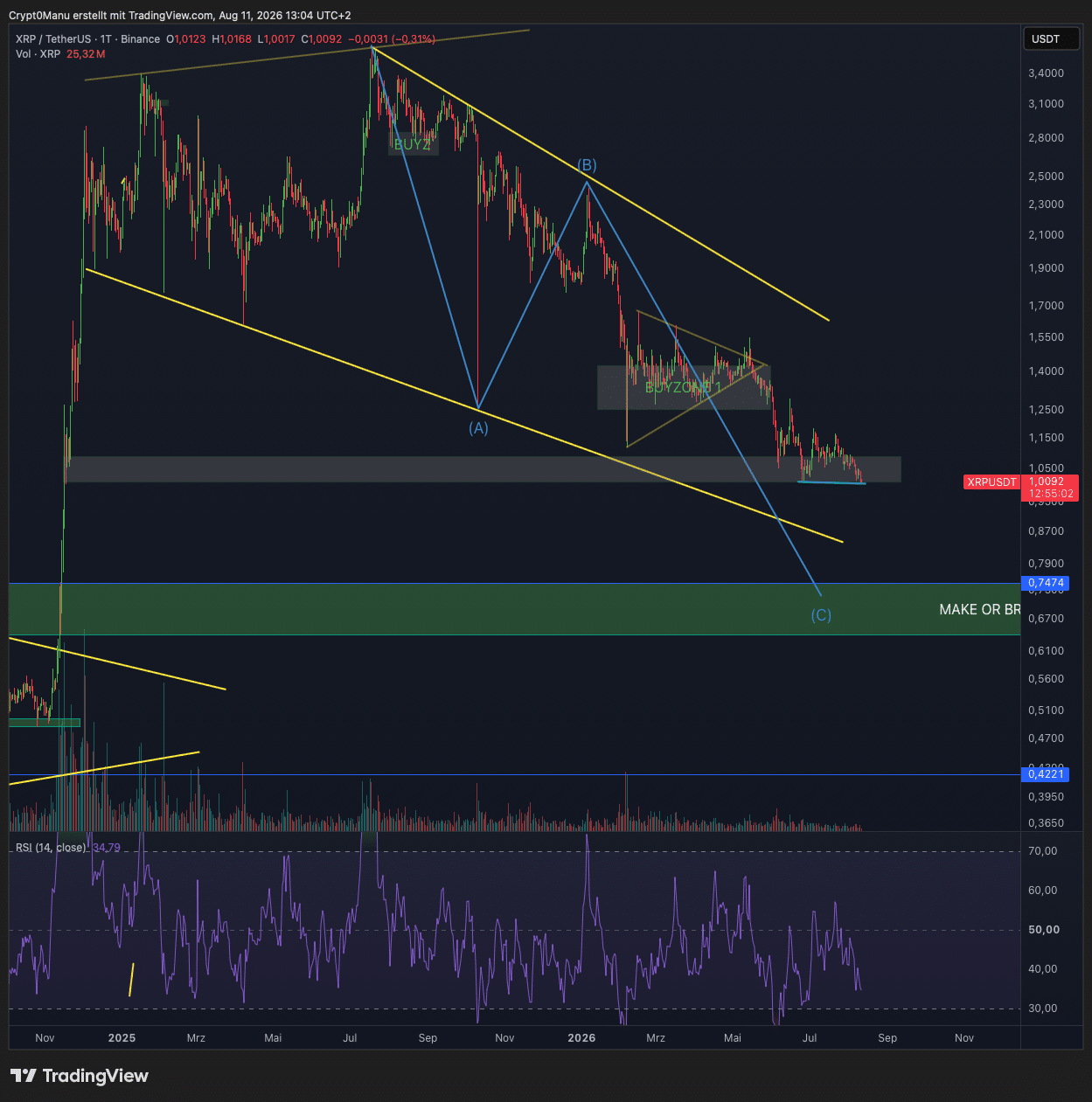Click the 2,8000 price axis value
Screen dimensions: 1092x1102
pos(1047,138)
